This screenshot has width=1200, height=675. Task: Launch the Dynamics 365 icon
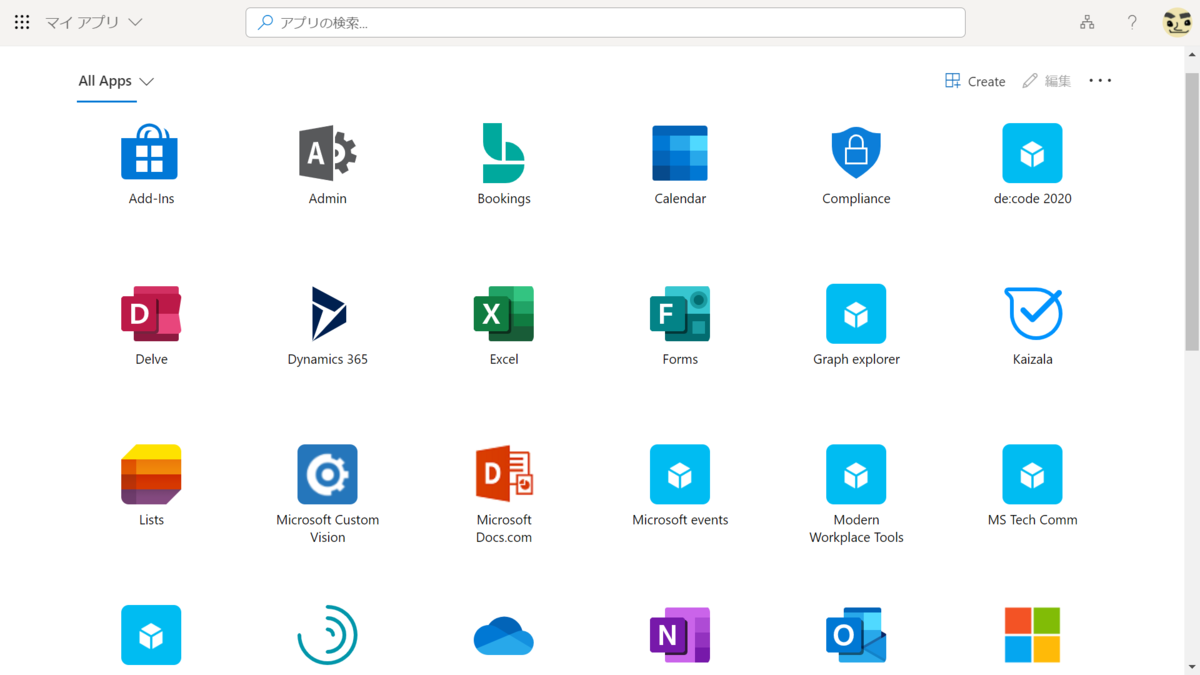[328, 313]
